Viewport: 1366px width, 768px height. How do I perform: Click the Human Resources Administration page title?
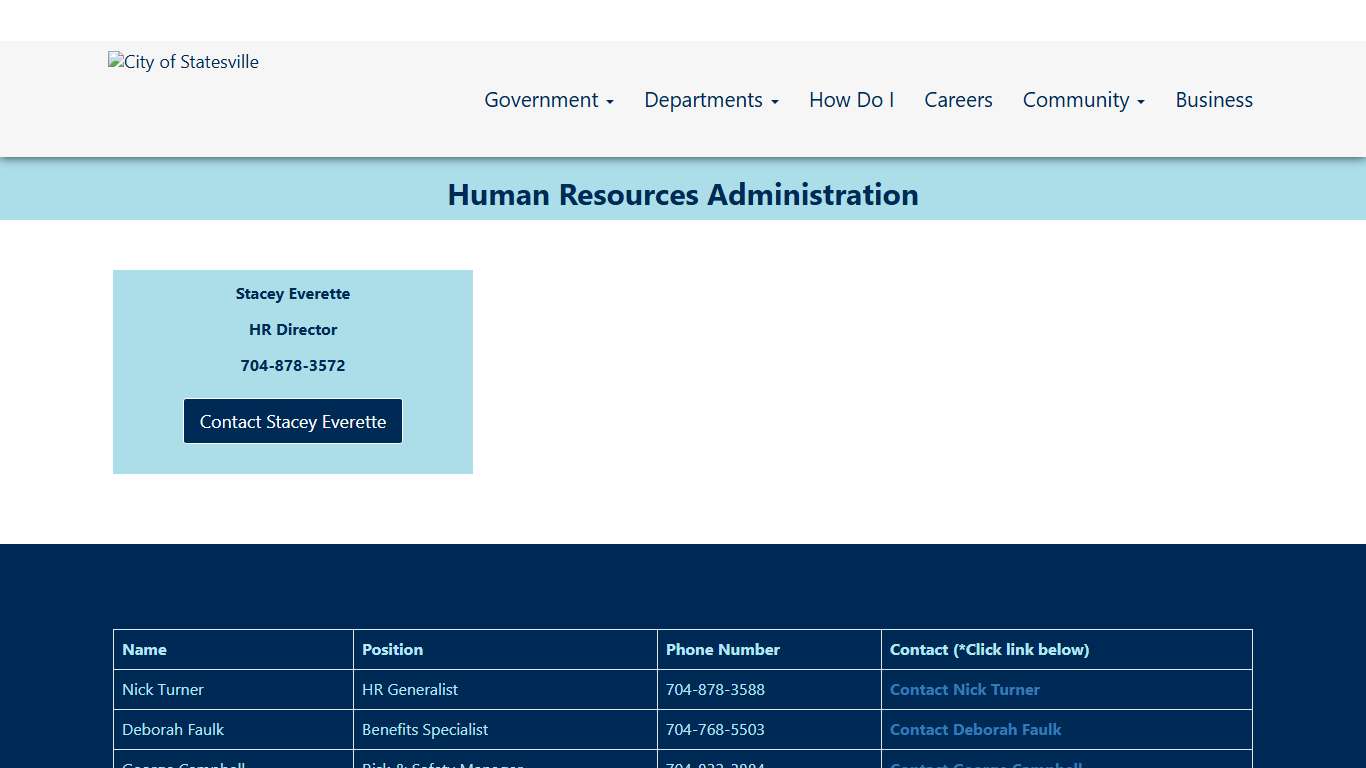683,194
